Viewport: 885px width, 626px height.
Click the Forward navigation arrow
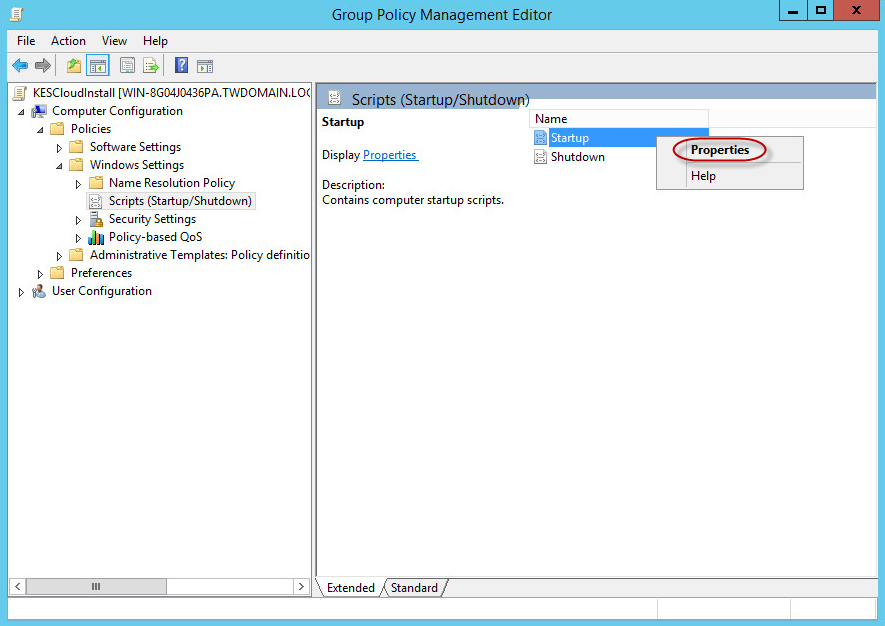[x=41, y=65]
